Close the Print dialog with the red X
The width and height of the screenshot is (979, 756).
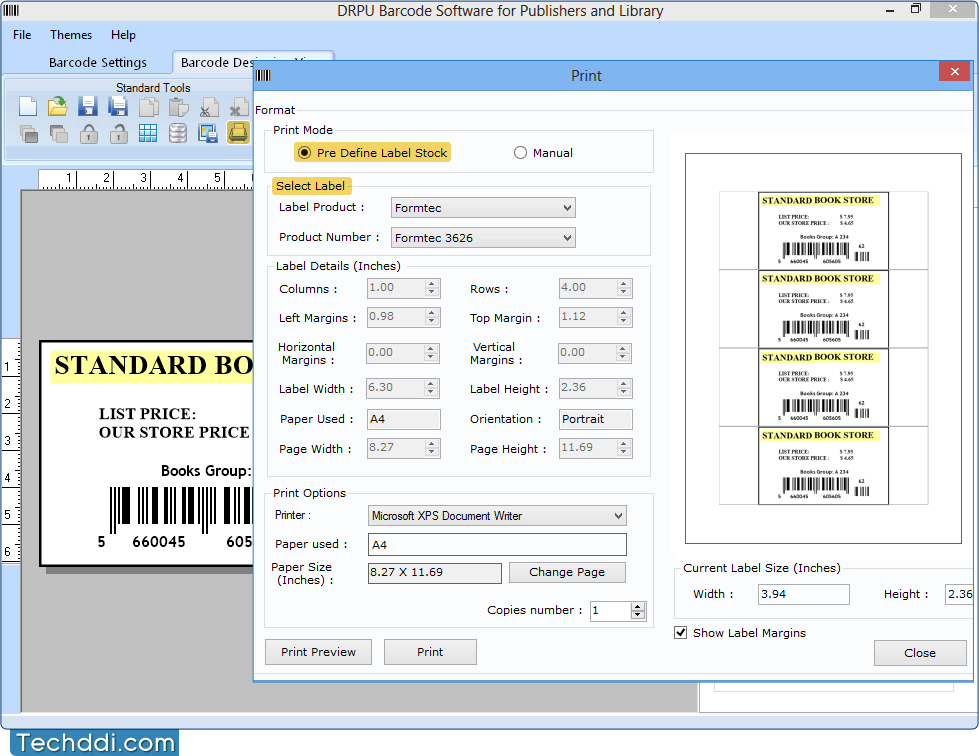[955, 71]
